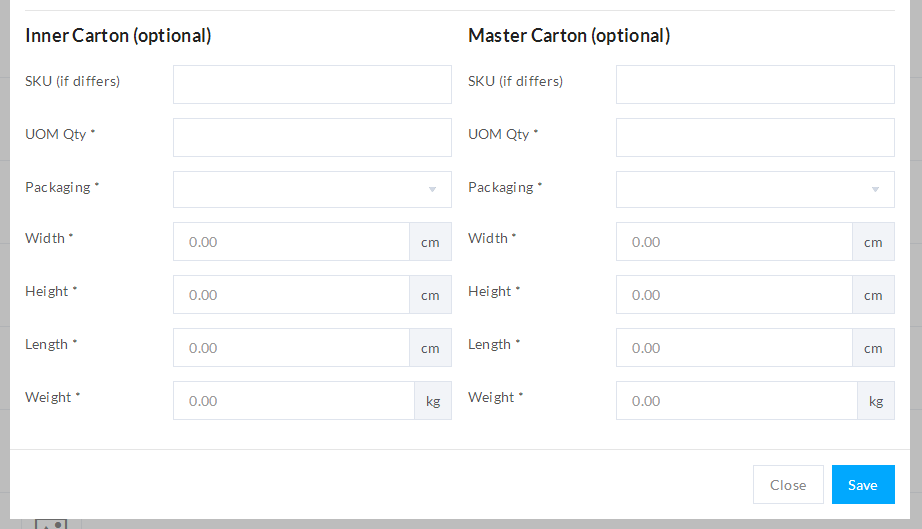Focus the Master Carton Height field

[x=734, y=295]
